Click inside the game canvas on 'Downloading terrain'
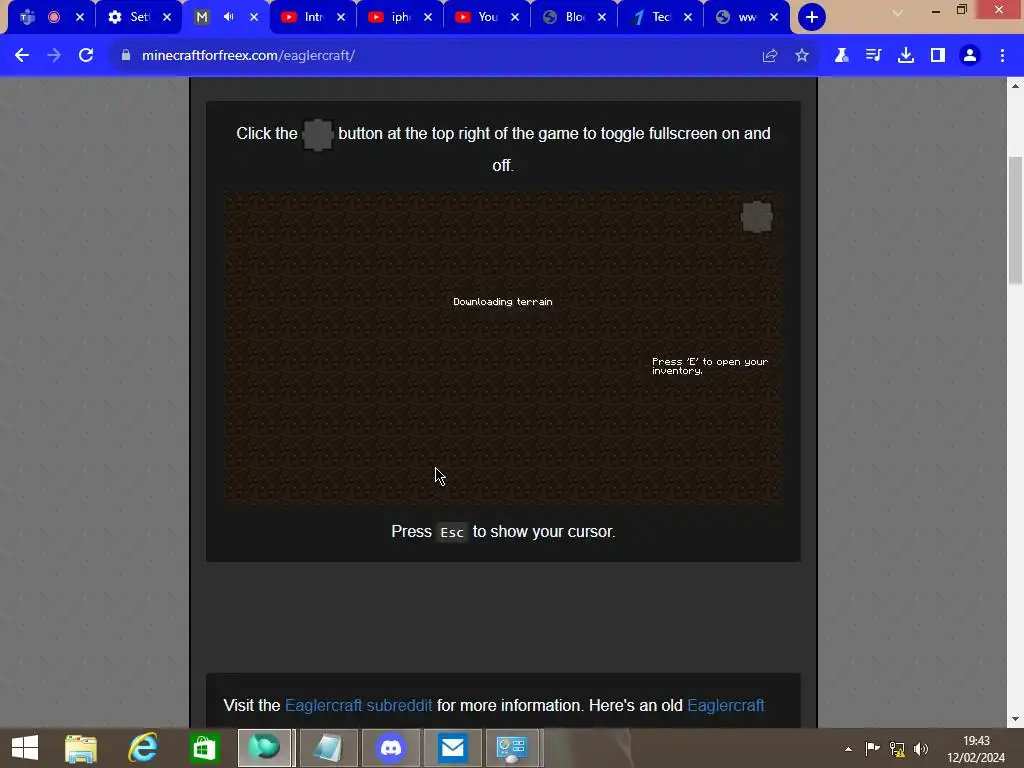The width and height of the screenshot is (1024, 768). coord(503,302)
